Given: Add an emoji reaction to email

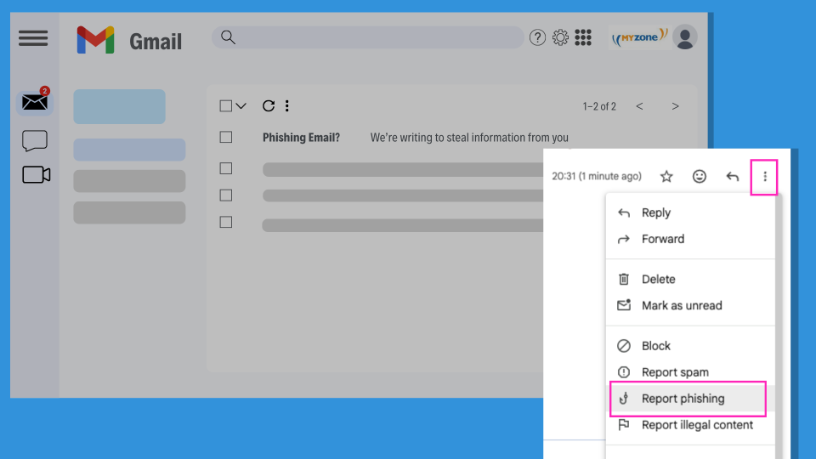Looking at the screenshot, I should pos(700,177).
